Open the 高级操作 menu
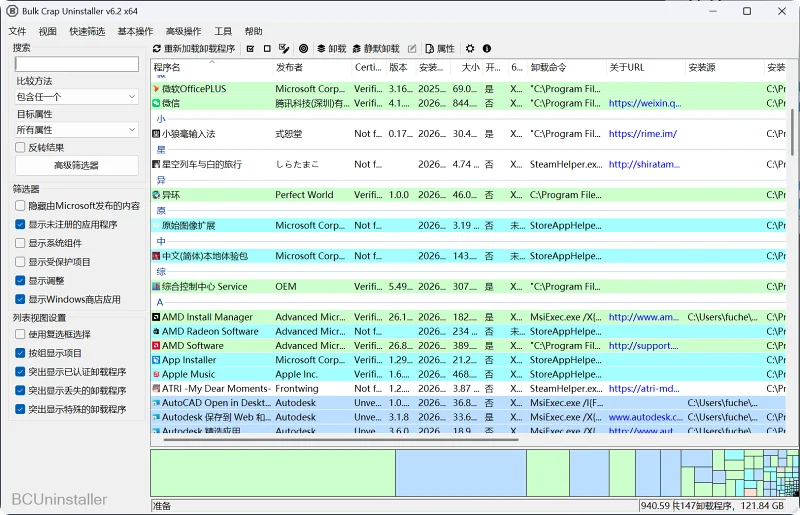Viewport: 800px width, 515px height. [x=183, y=32]
